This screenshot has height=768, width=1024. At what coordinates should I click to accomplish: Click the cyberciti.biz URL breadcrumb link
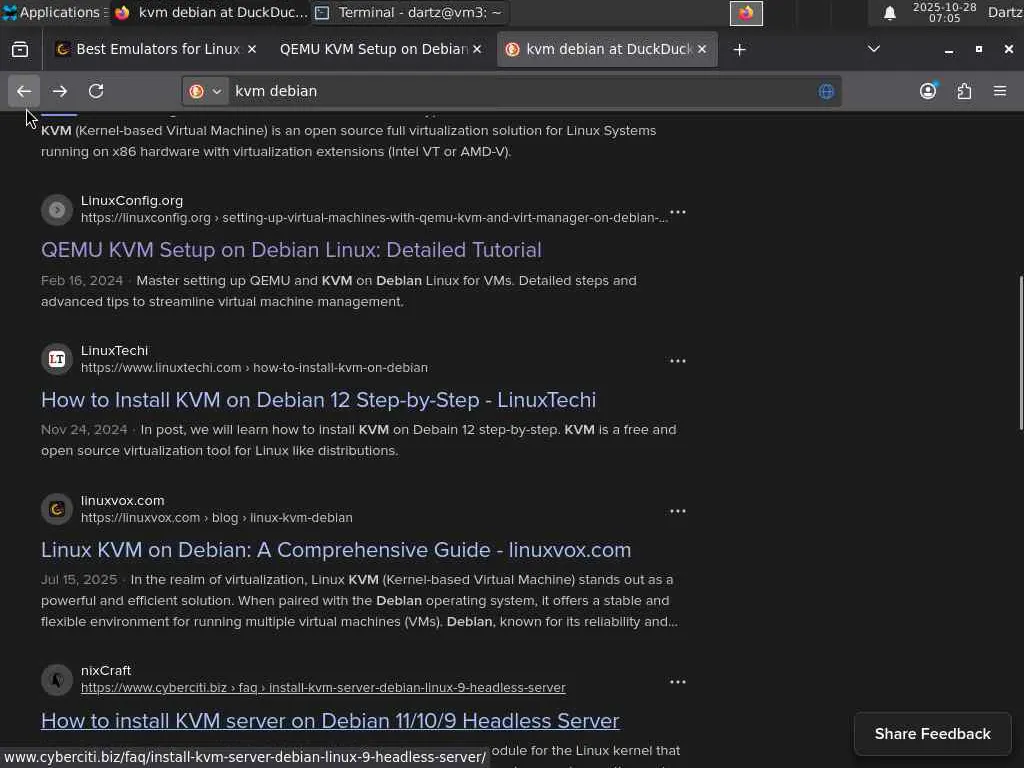pyautogui.click(x=323, y=688)
